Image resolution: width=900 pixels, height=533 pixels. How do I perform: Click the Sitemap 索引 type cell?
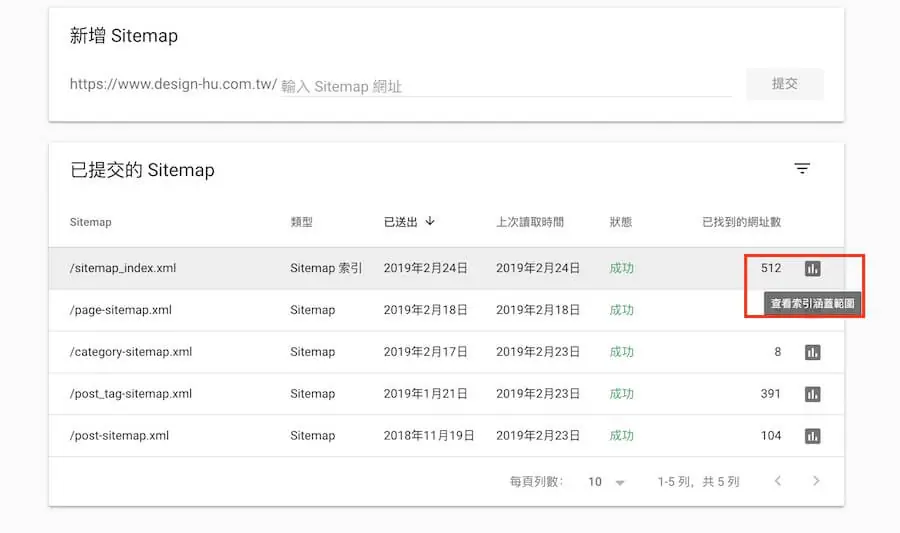click(326, 268)
